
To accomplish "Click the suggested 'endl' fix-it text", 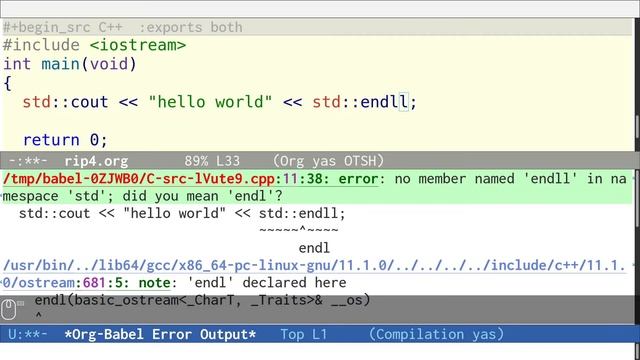I will coord(314,248).
